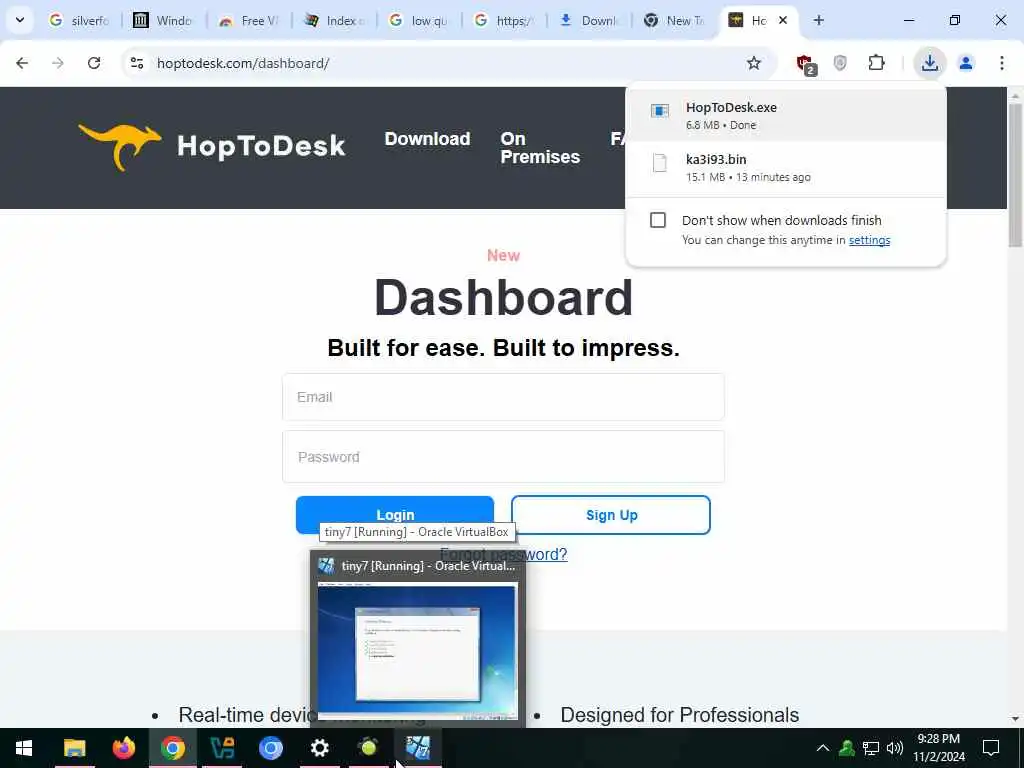Open the network tray icon
This screenshot has height=768, width=1024.
point(871,748)
